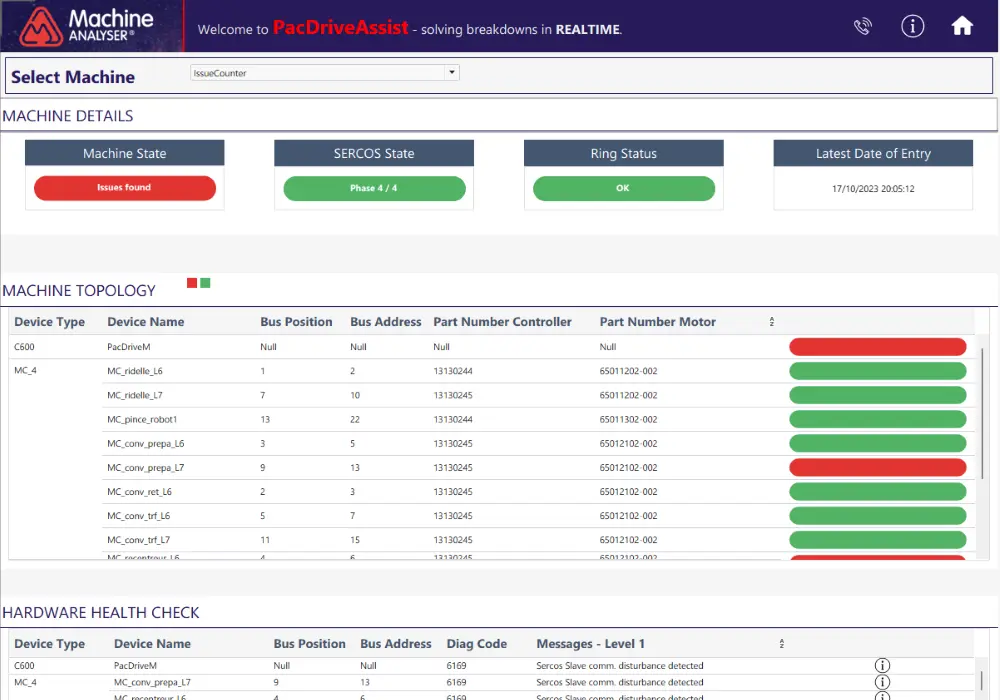This screenshot has width=1000, height=700.
Task: Select MC_conv_prepa_L7 in topology table
Action: (x=145, y=468)
